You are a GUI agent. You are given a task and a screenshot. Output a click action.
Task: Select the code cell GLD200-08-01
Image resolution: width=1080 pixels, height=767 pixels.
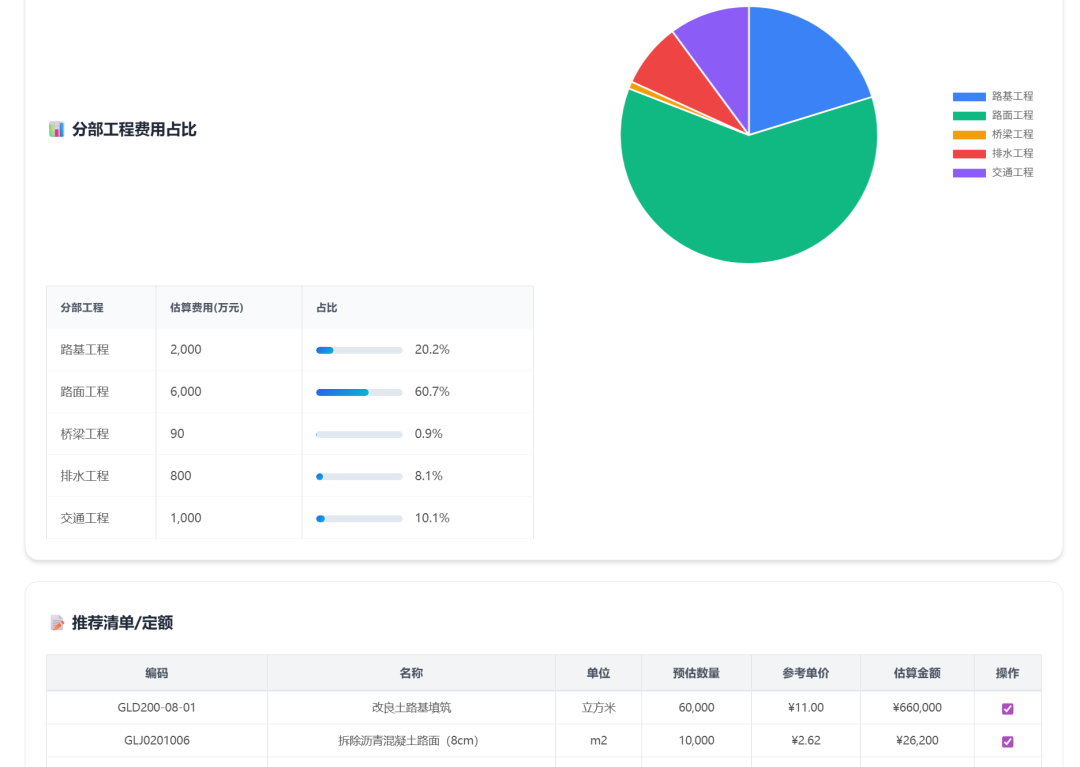click(x=157, y=707)
